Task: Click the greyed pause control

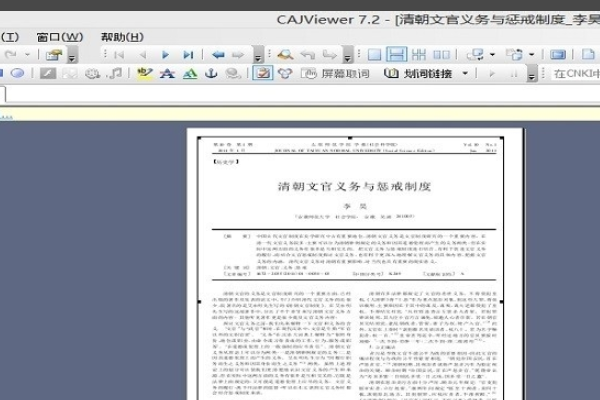Action: pos(514,73)
